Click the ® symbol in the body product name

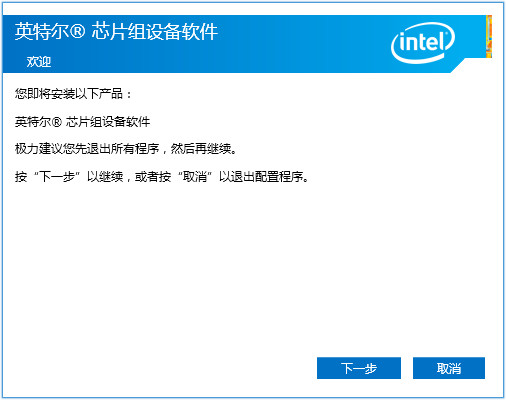[57, 122]
